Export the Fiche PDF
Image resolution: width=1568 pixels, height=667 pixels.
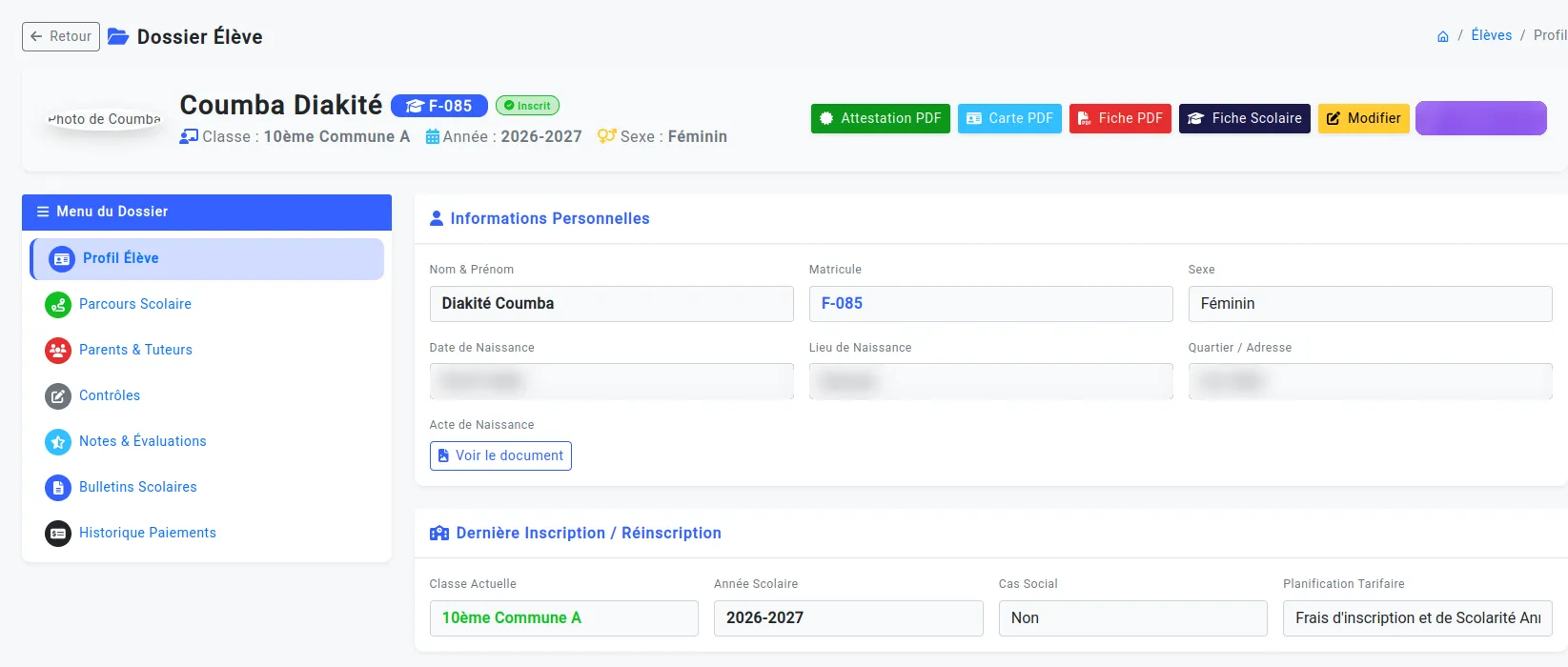click(1120, 118)
